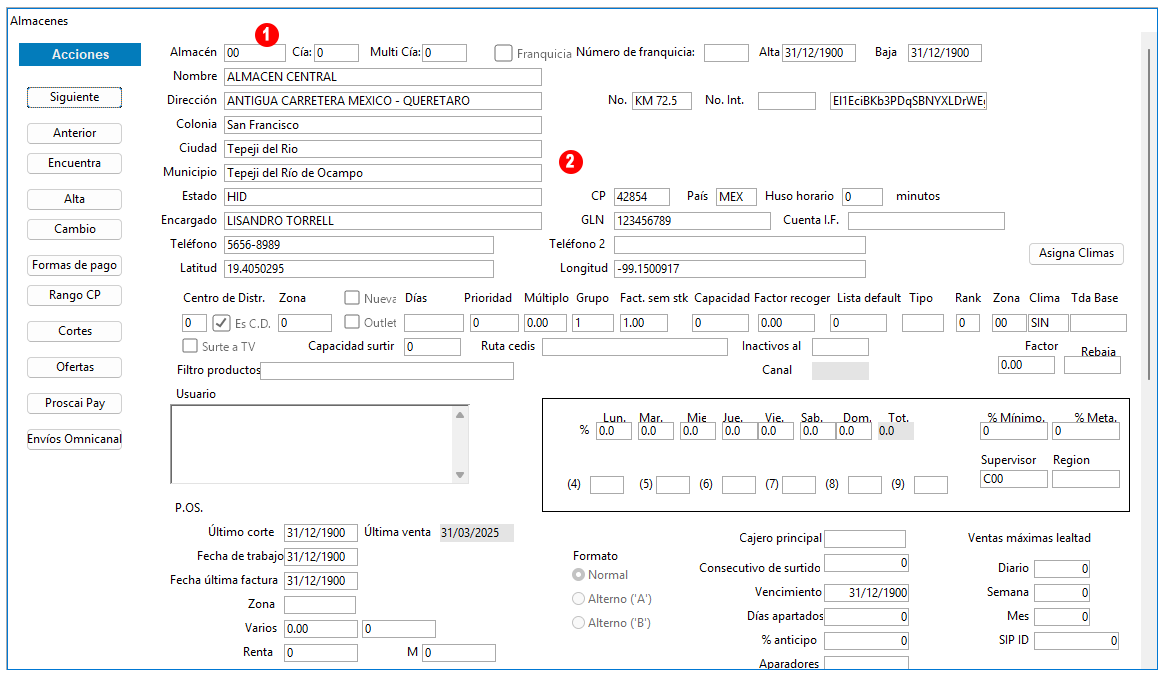Click the Asigna Climas button
Image resolution: width=1169 pixels, height=678 pixels.
[x=1077, y=253]
